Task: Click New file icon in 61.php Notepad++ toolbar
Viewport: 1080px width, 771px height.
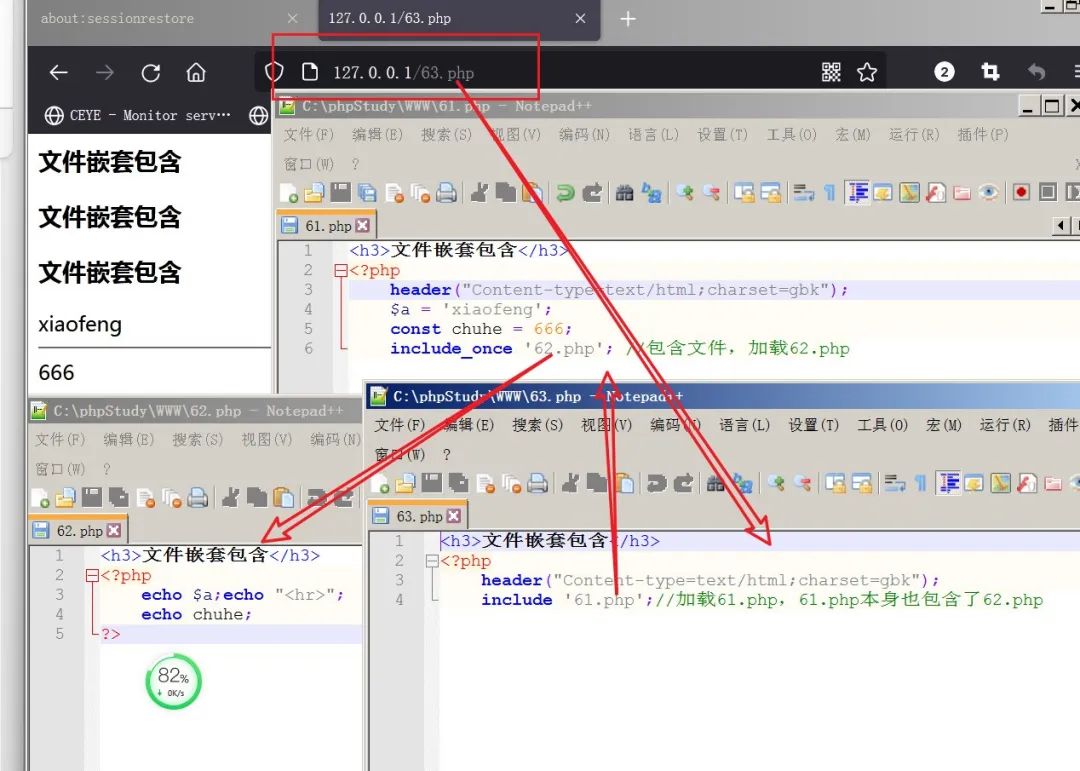Action: coord(289,194)
